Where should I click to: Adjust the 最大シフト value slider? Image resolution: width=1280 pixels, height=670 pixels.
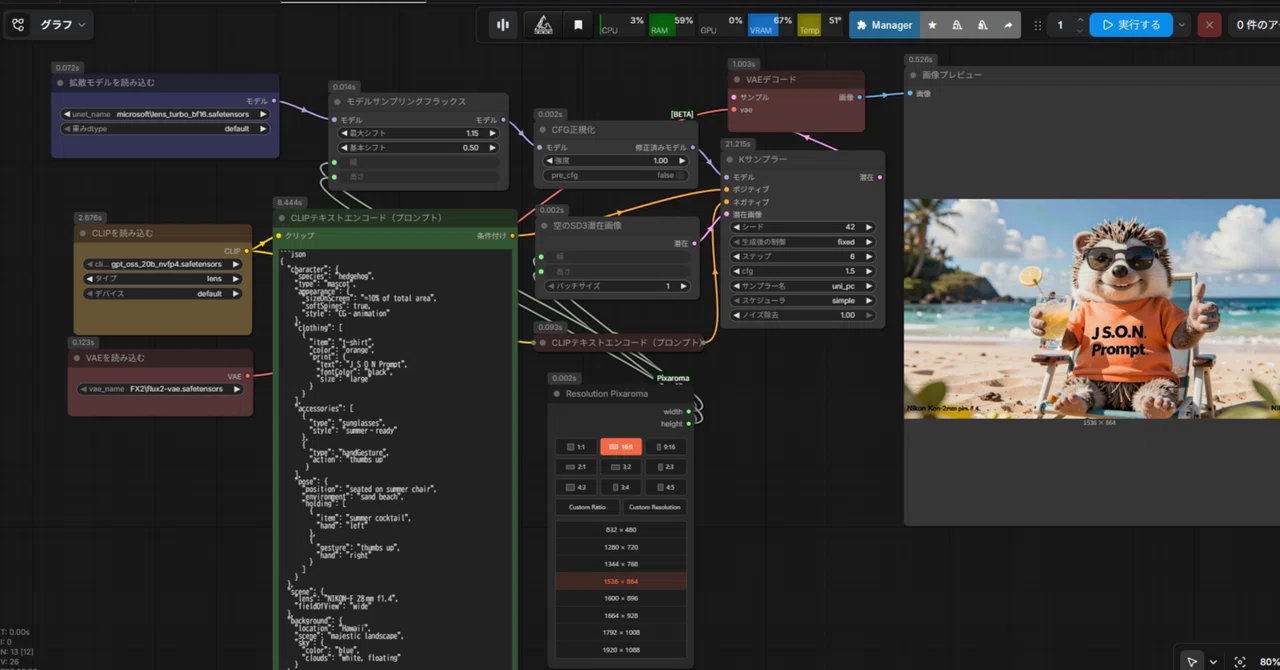414,133
